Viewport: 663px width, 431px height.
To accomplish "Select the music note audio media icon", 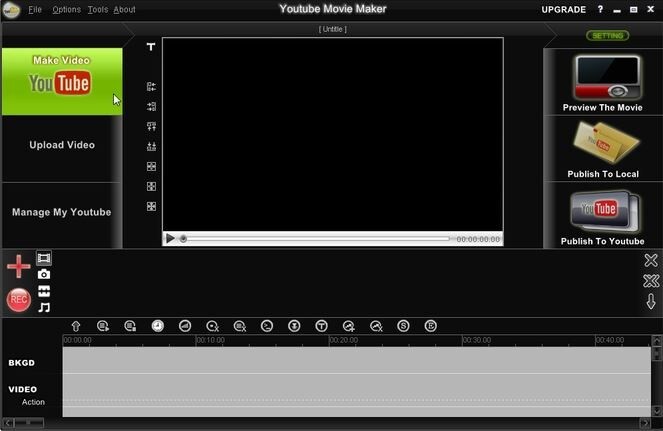I will tap(44, 307).
